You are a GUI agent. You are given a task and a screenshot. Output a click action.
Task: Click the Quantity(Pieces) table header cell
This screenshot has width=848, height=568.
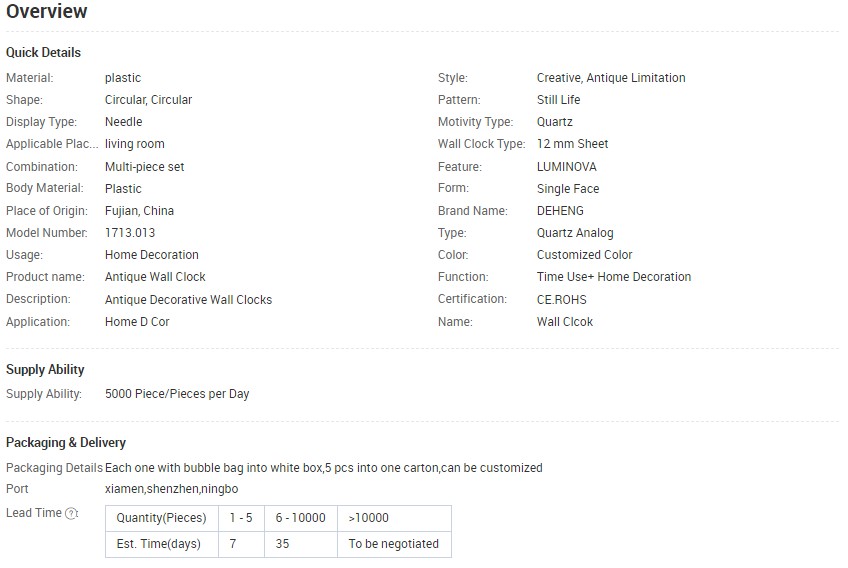point(162,518)
